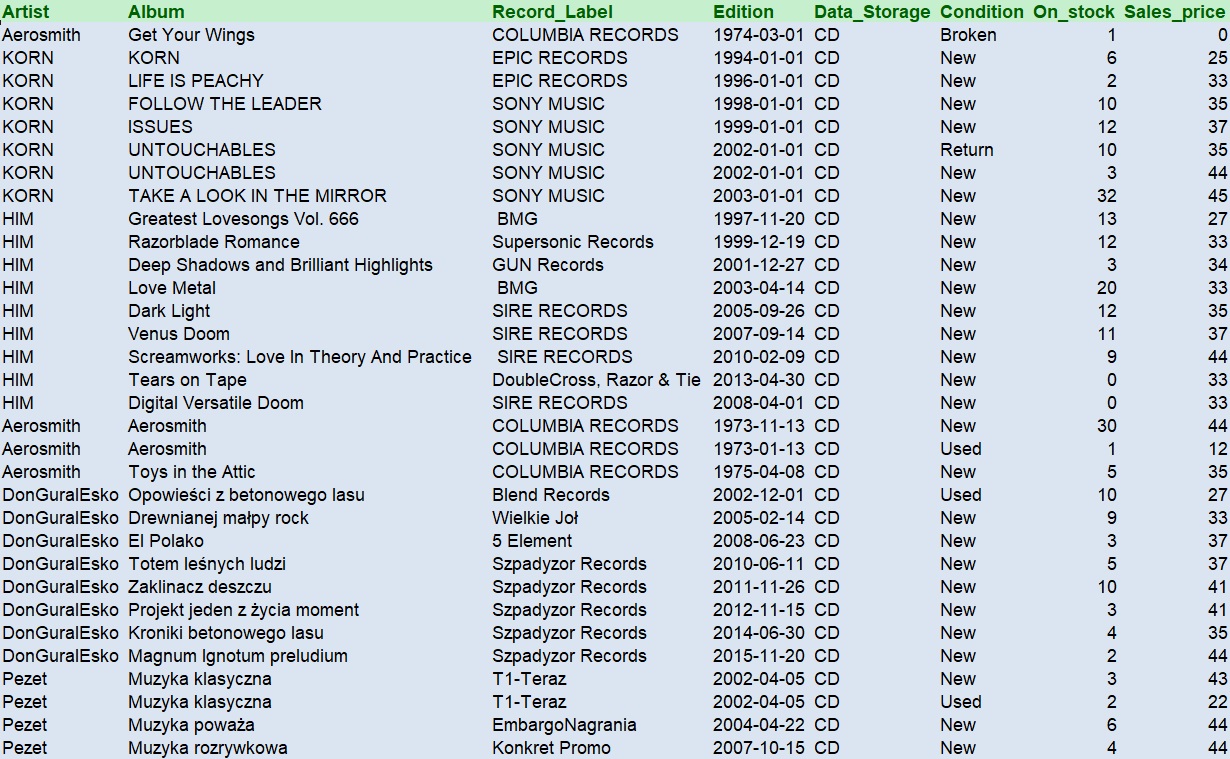This screenshot has width=1230, height=759.
Task: Select the Album column header
Action: coord(156,12)
